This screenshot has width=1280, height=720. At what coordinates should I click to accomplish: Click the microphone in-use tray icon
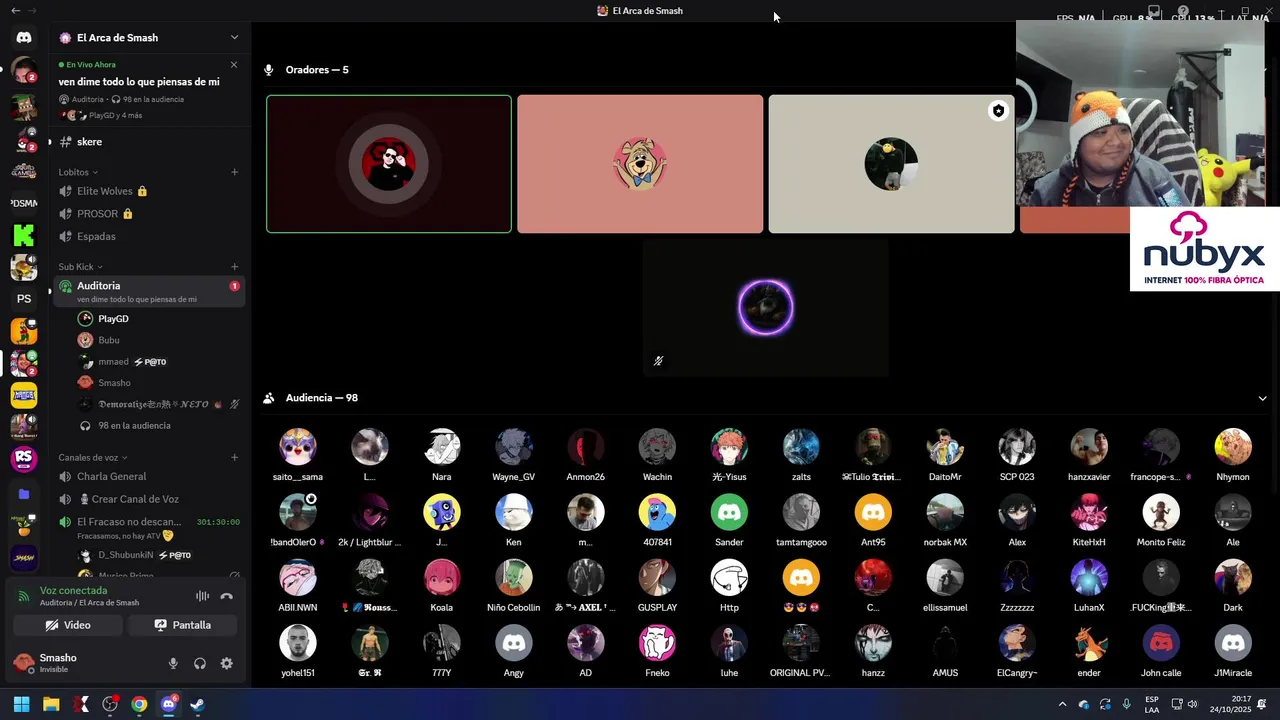click(1126, 704)
